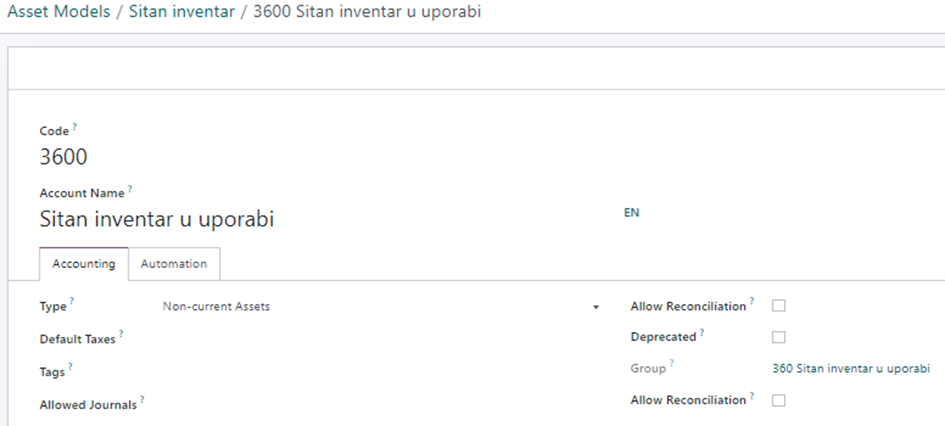Image resolution: width=945 pixels, height=426 pixels.
Task: Enable the Allow Reconciliation checkbox above Deprecated
Action: click(x=779, y=305)
